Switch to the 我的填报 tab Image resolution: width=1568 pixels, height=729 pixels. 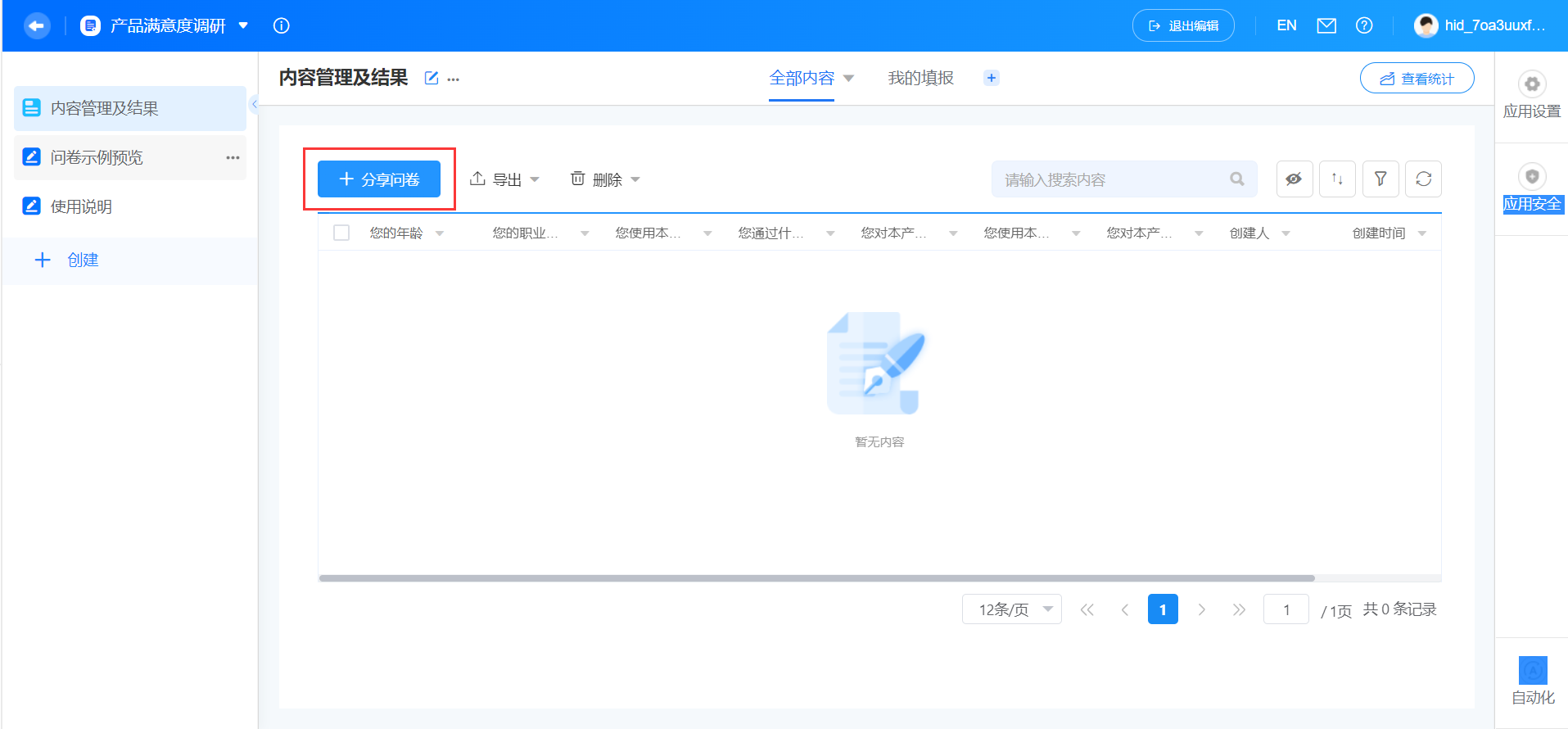(921, 78)
